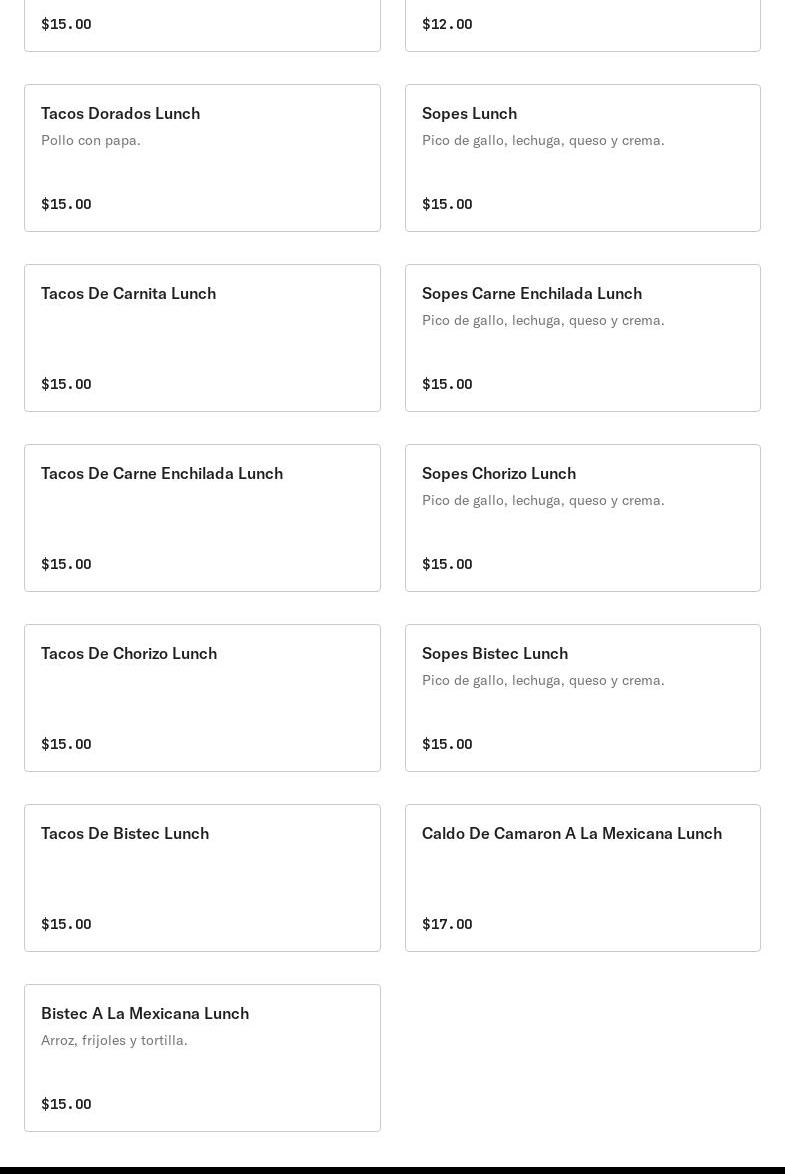Open Caldo De Camaron A La Mexicana Lunch
785x1174 pixels.
pyautogui.click(x=582, y=878)
